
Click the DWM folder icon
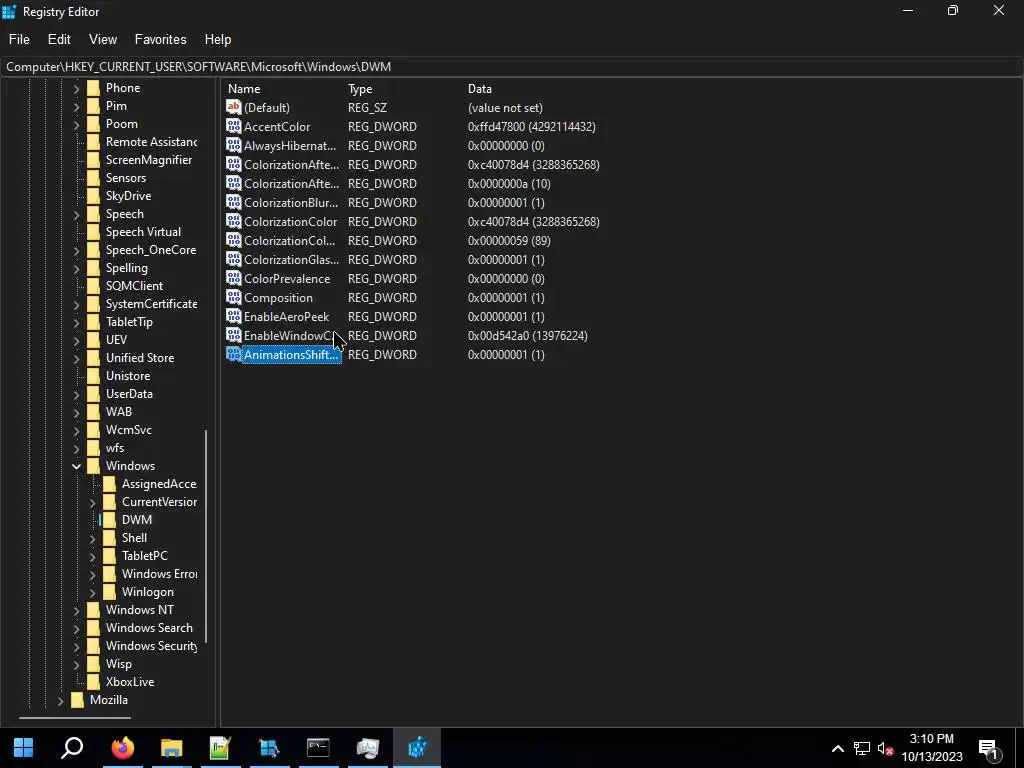point(110,520)
